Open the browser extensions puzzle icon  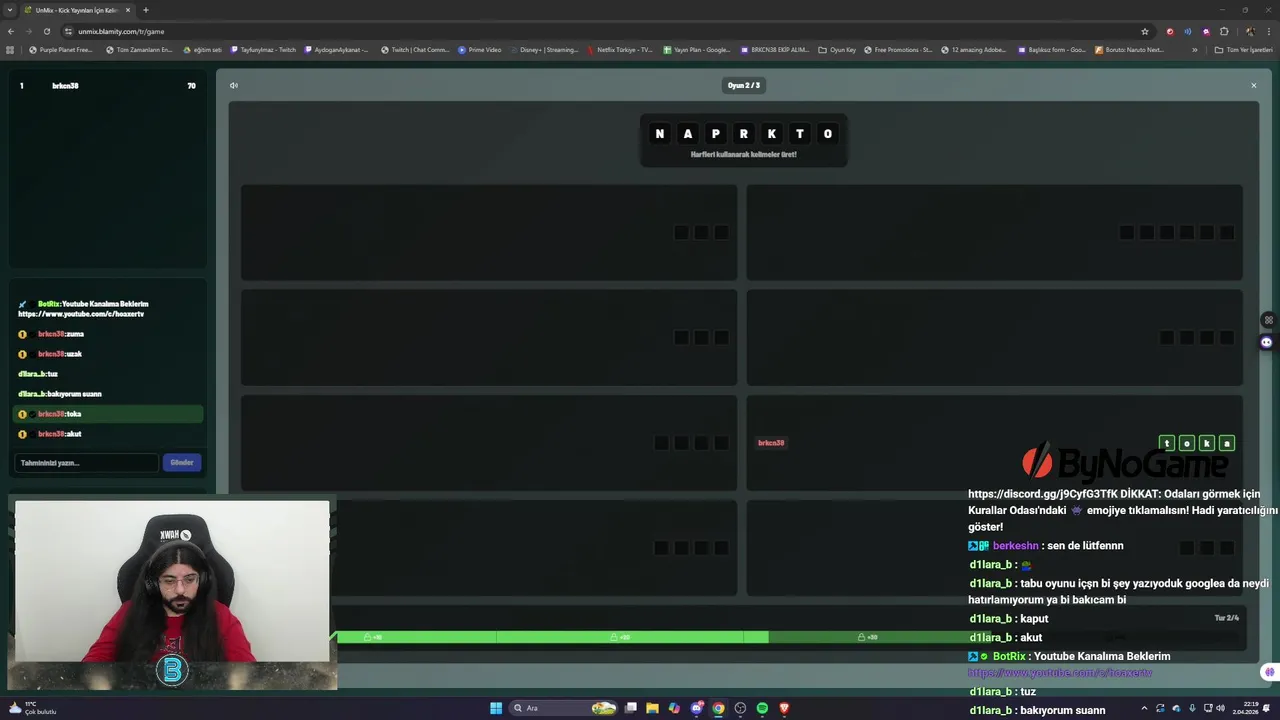(1224, 31)
